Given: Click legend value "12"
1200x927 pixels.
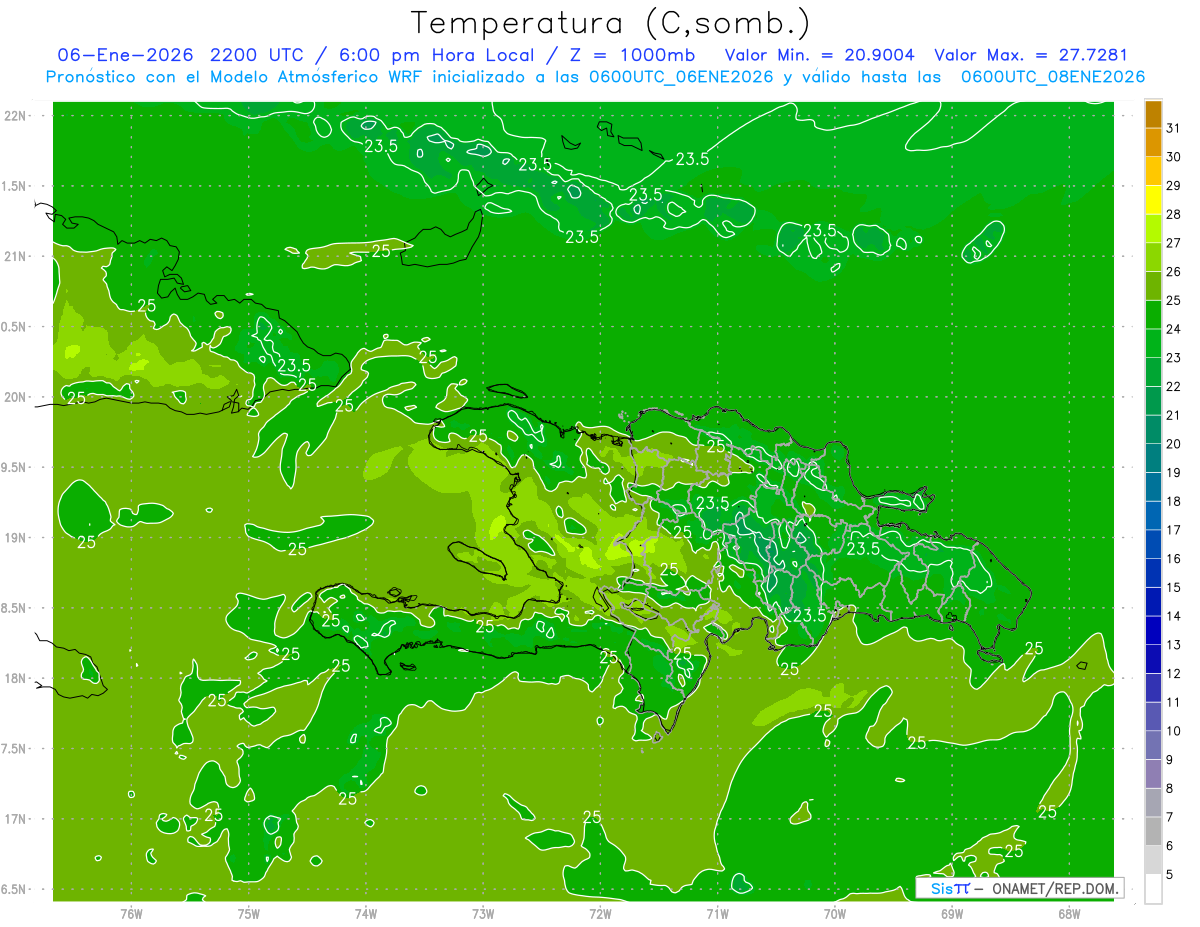Looking at the screenshot, I should click(x=1173, y=674).
